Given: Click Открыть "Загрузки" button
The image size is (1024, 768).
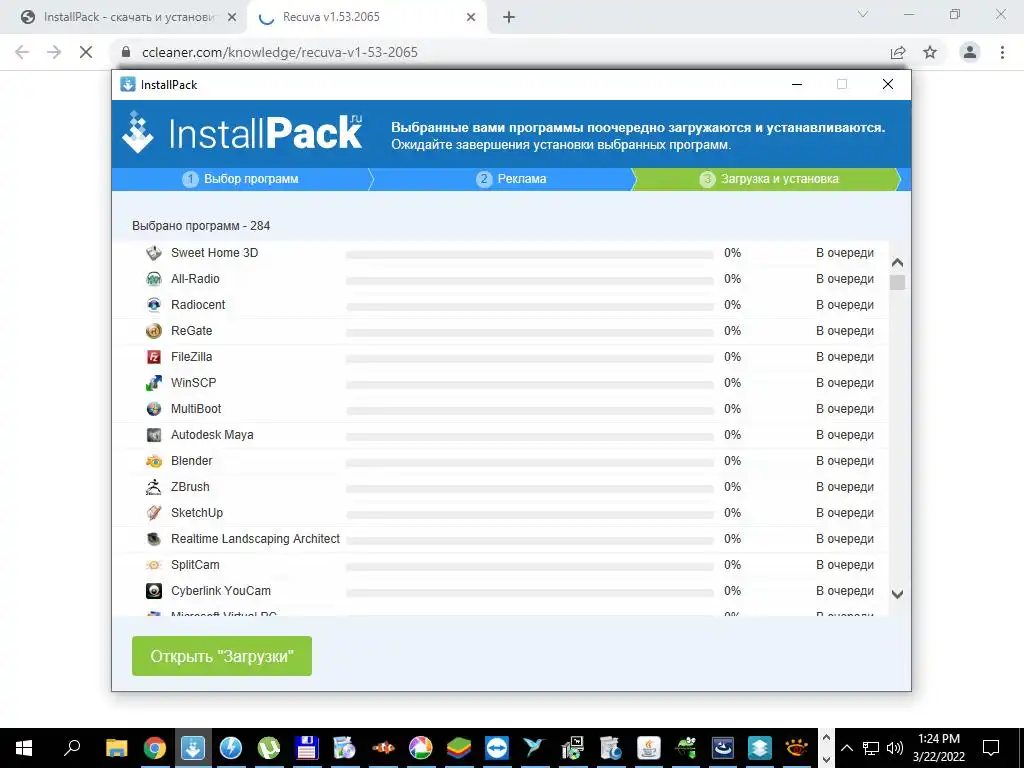Looking at the screenshot, I should (222, 656).
